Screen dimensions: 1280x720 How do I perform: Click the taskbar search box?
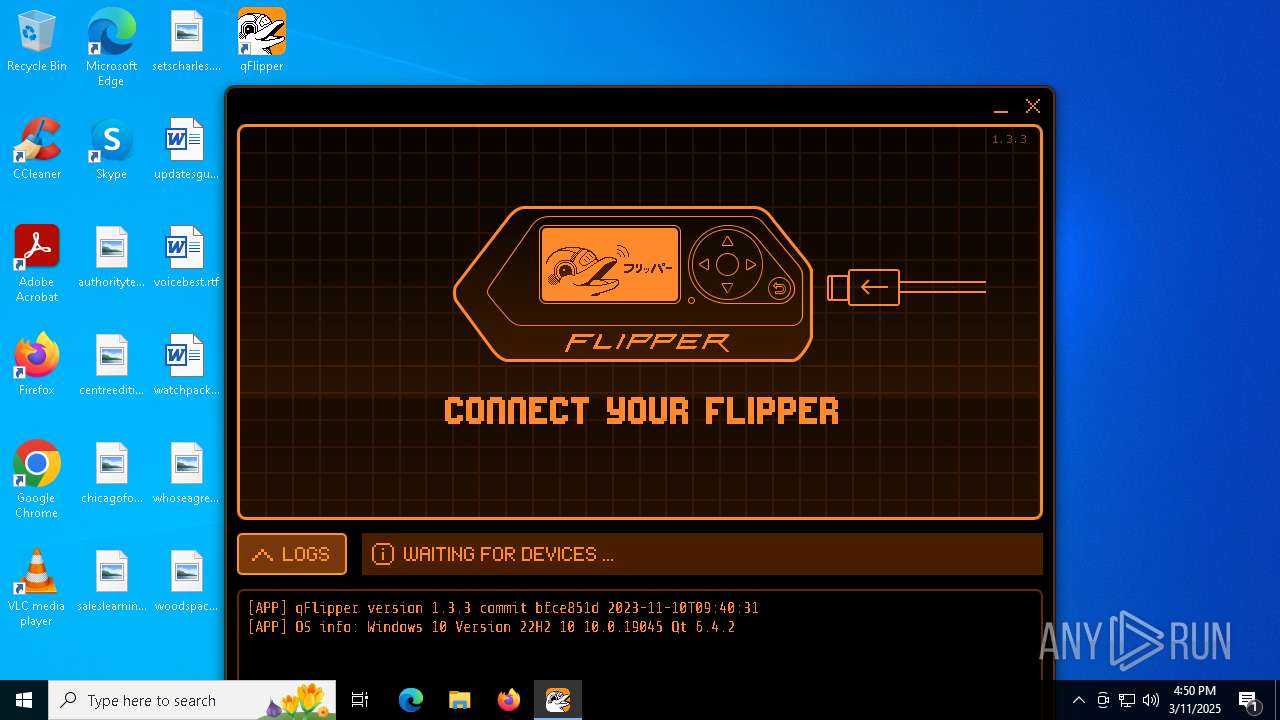point(194,700)
